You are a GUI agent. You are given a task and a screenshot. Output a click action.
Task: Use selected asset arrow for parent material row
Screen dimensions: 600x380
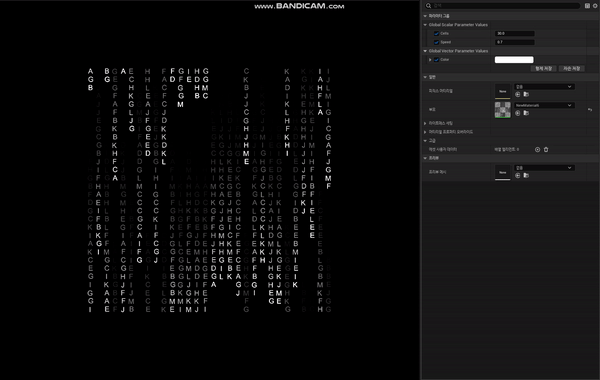[518, 113]
